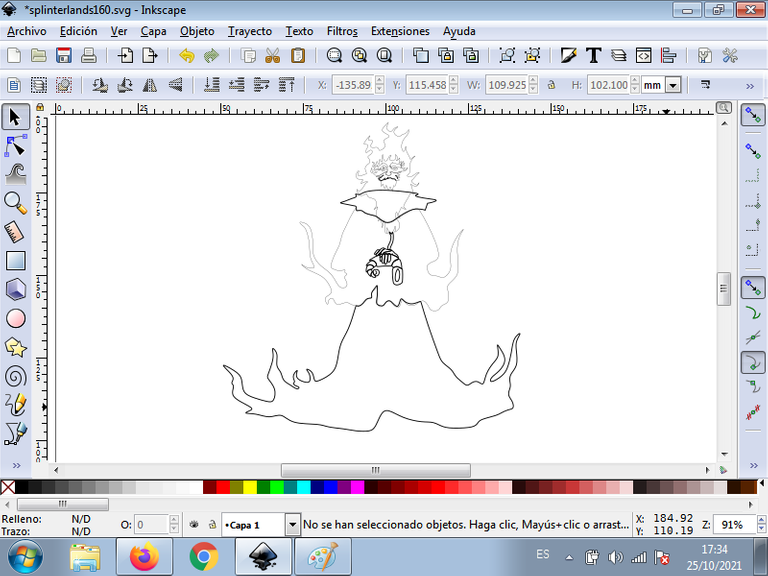The height and width of the screenshot is (576, 768).
Task: Select the Bezier pen tool
Action: (15, 433)
